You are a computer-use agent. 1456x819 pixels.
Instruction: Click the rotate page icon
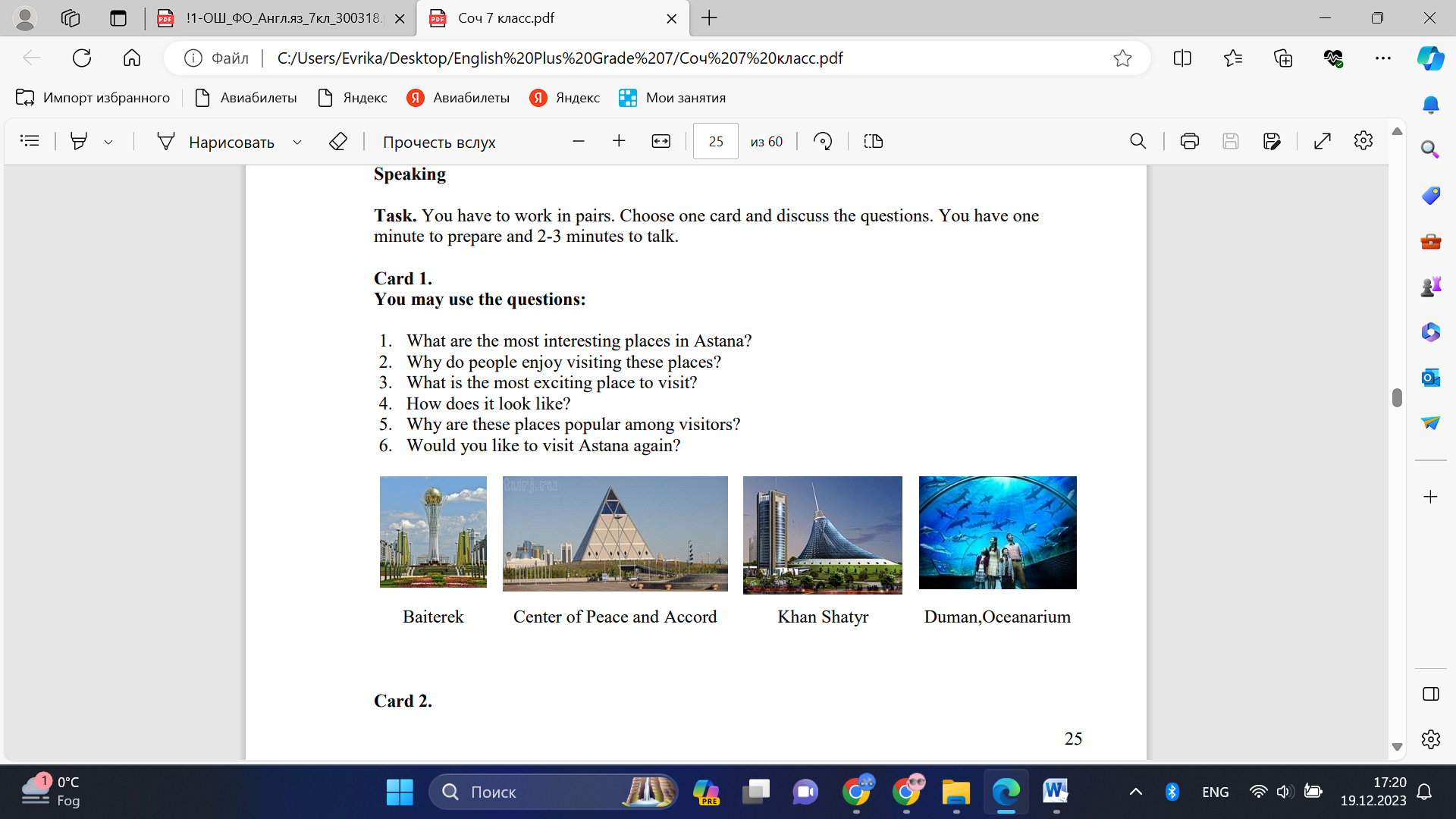[x=823, y=141]
